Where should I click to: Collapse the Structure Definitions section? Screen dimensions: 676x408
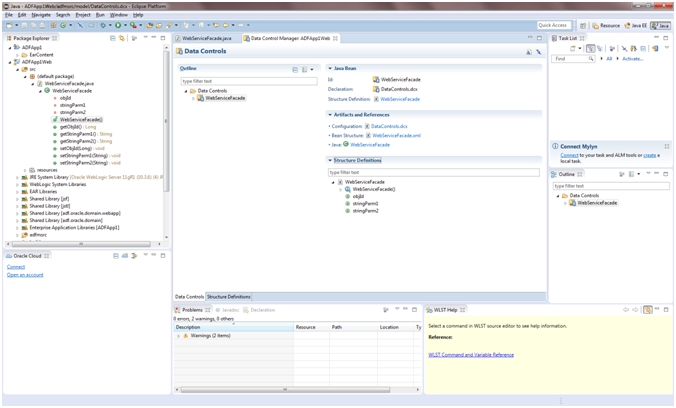click(330, 160)
